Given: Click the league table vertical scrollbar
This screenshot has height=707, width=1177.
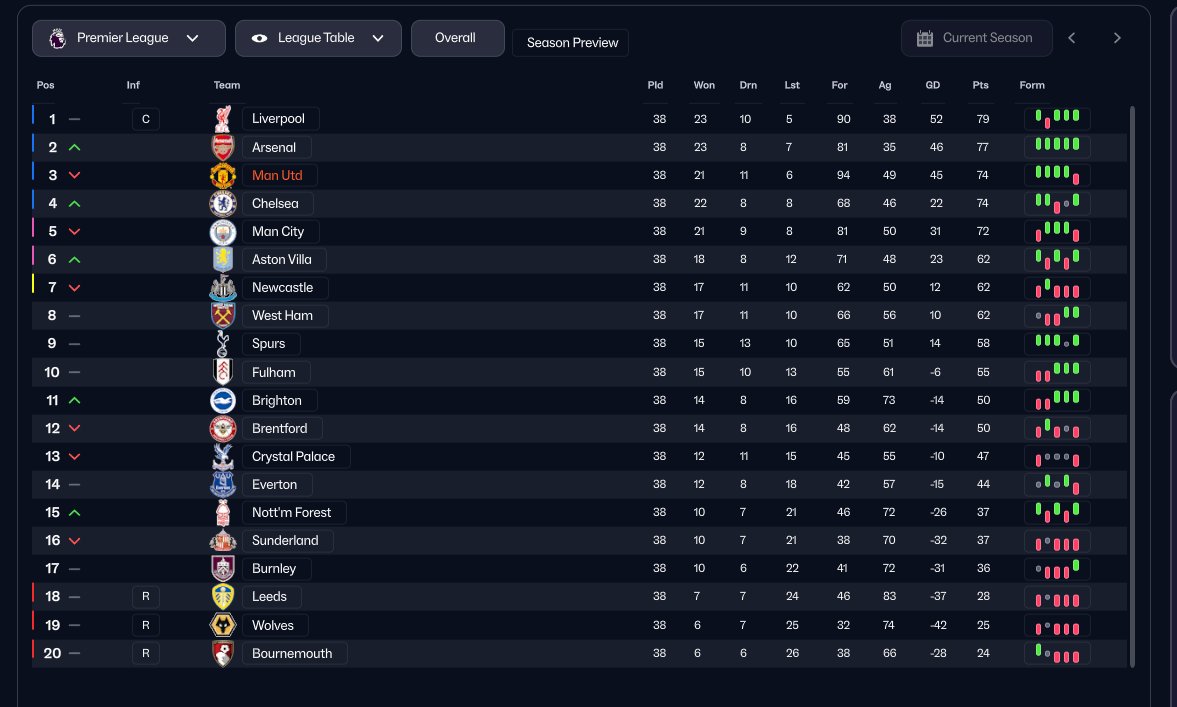Looking at the screenshot, I should [1132, 387].
